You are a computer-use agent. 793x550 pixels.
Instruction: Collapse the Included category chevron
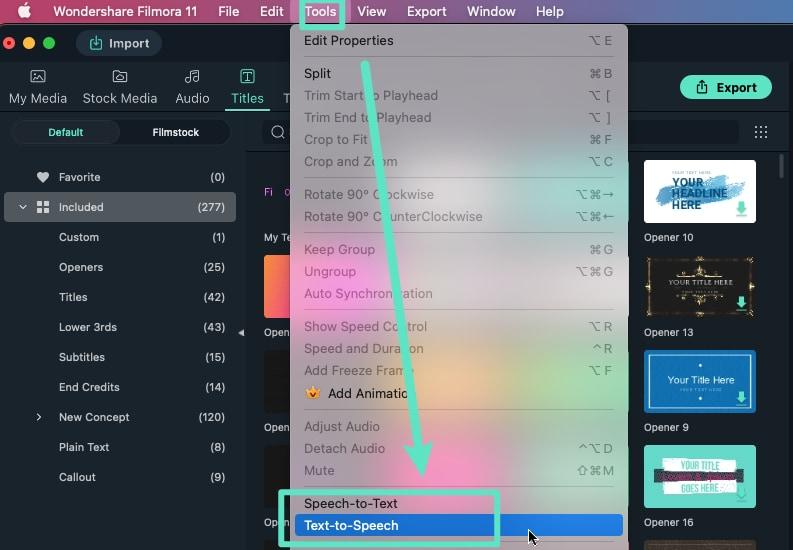23,207
